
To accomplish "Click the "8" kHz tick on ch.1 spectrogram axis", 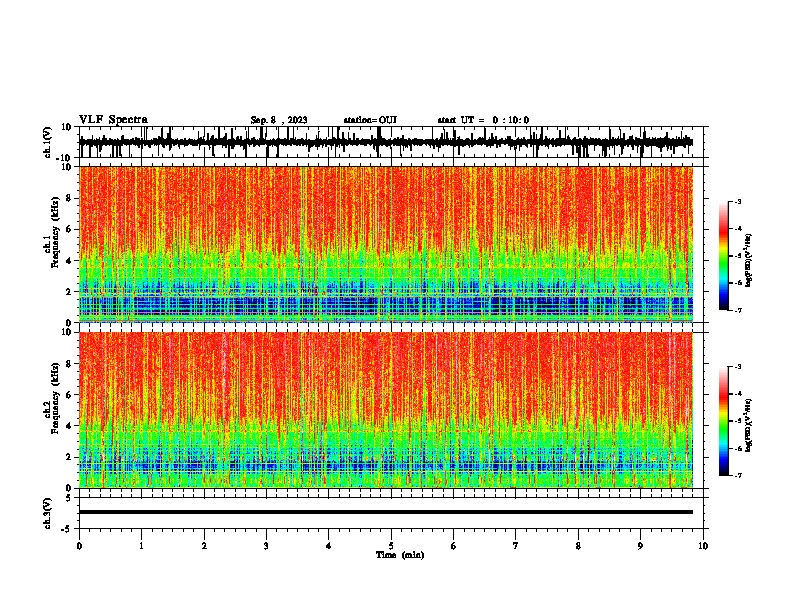I will [69, 198].
